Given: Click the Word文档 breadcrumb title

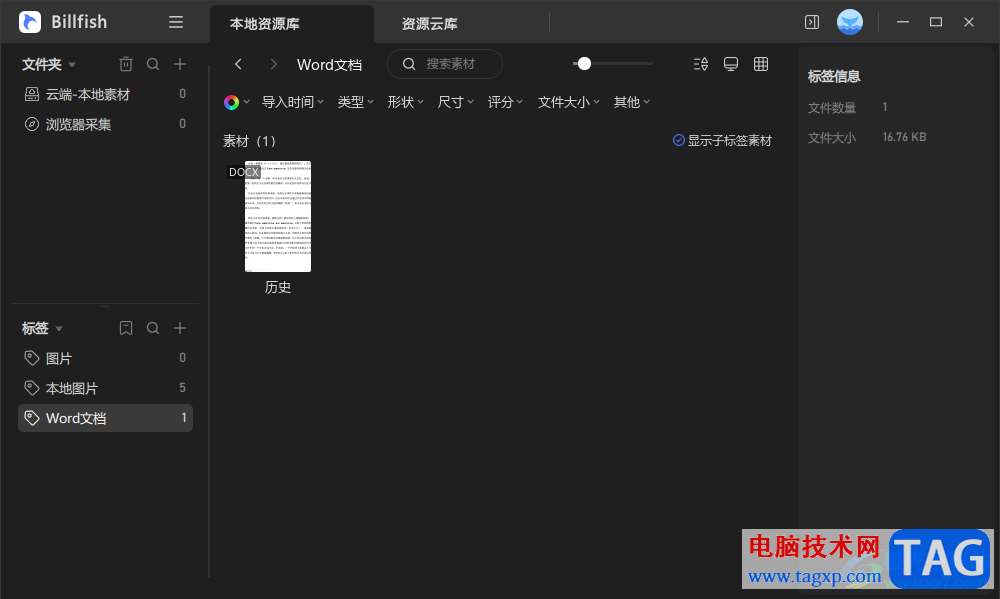Looking at the screenshot, I should (x=329, y=64).
